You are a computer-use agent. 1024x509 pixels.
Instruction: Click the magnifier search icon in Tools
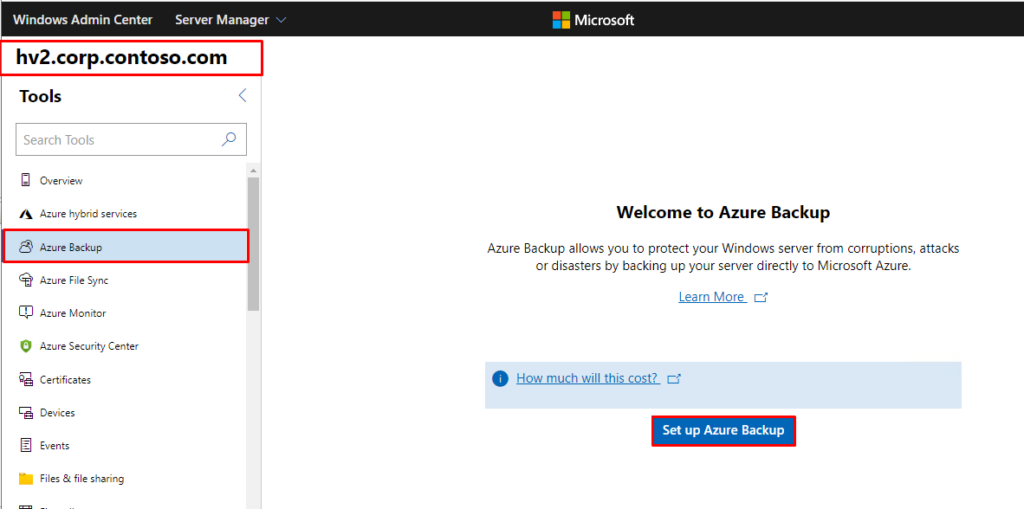pos(229,139)
